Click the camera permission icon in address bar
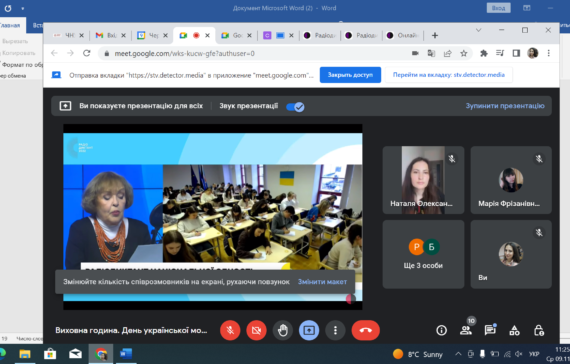 (415, 53)
